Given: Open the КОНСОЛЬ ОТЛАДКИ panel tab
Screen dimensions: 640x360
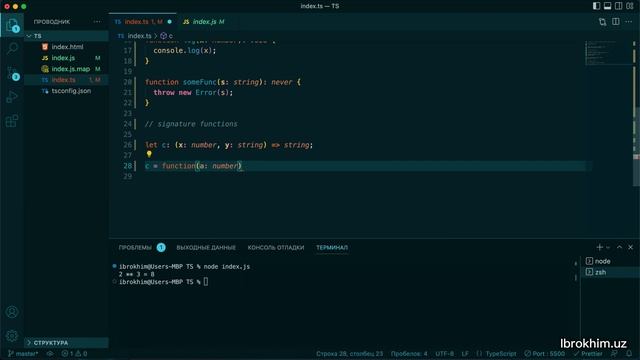Looking at the screenshot, I should [x=276, y=247].
